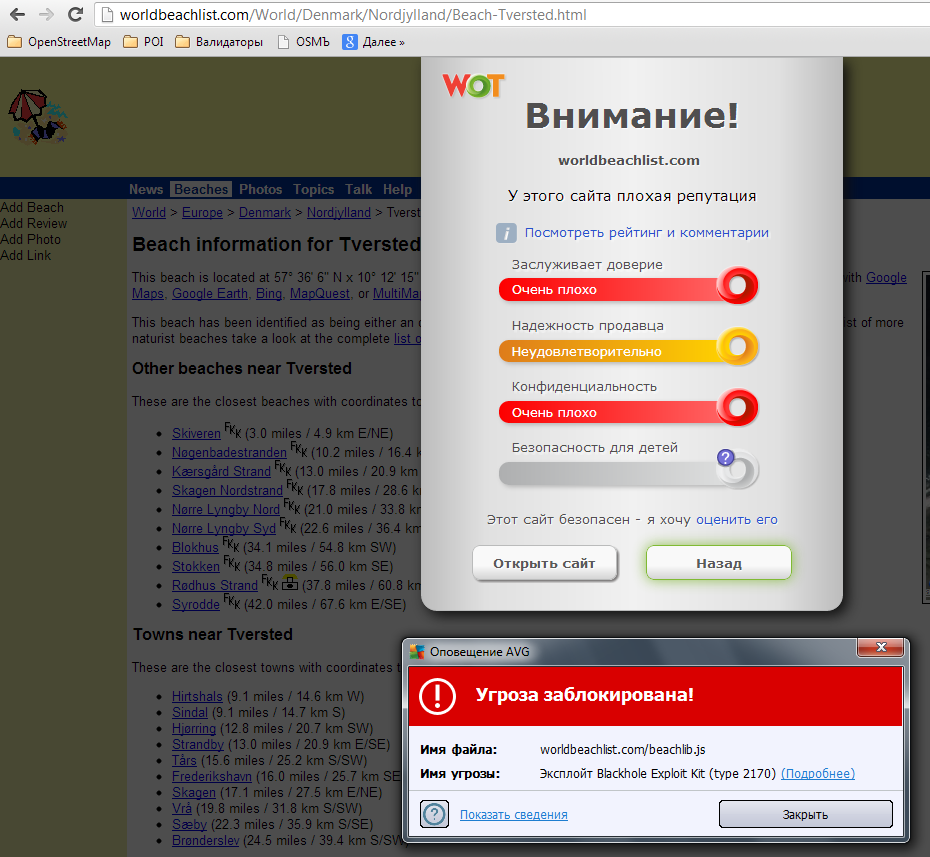Click the WOT logo in warning popup
Image resolution: width=930 pixels, height=857 pixels.
coord(473,86)
